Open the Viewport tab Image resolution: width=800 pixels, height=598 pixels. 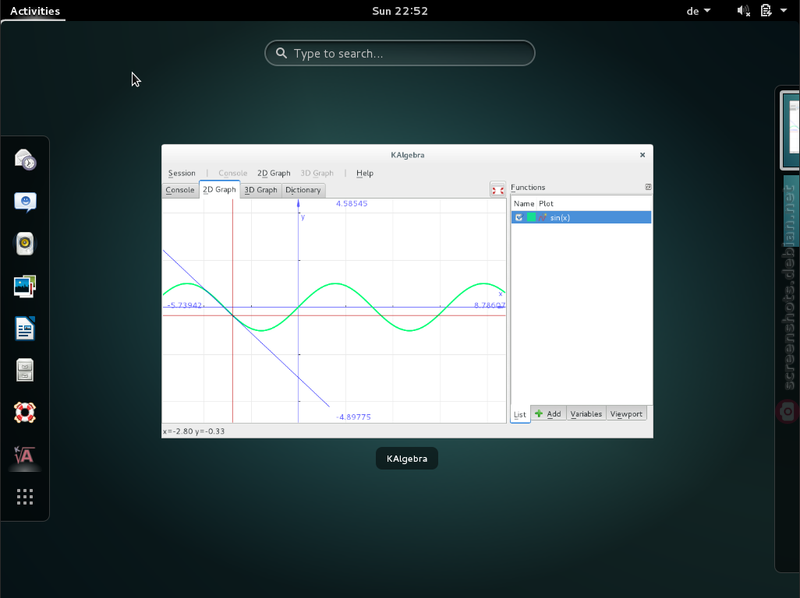pyautogui.click(x=626, y=414)
